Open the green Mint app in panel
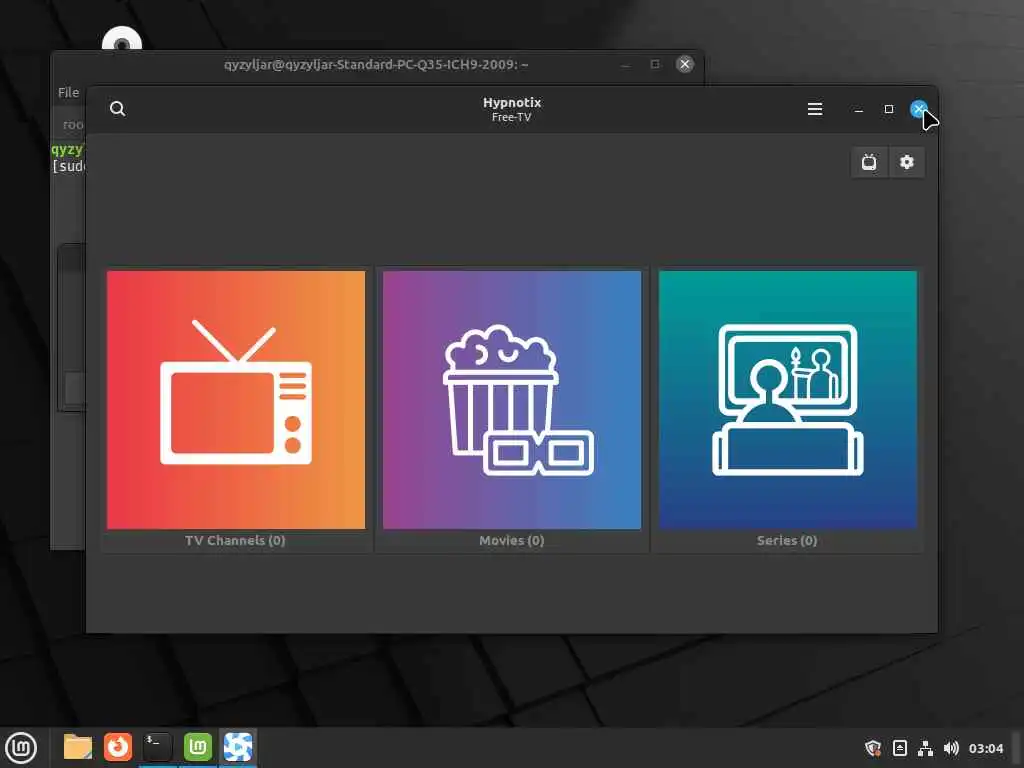Image resolution: width=1024 pixels, height=768 pixels. click(198, 747)
